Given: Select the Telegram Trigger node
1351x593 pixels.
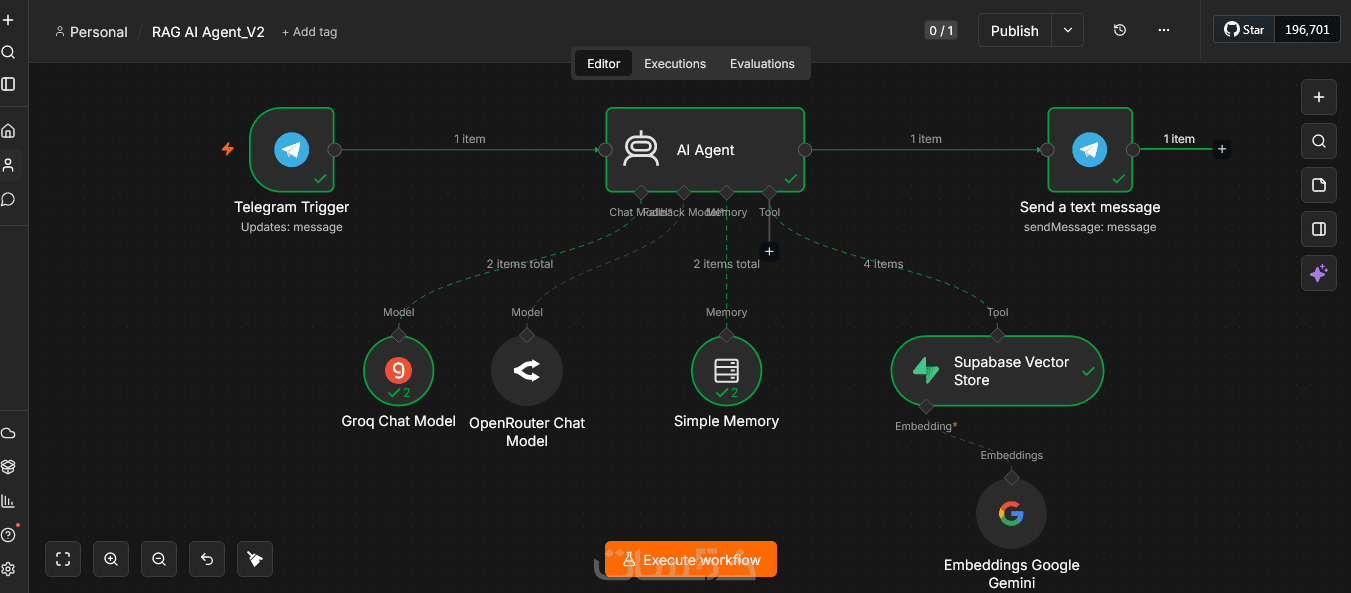Looking at the screenshot, I should coord(292,150).
